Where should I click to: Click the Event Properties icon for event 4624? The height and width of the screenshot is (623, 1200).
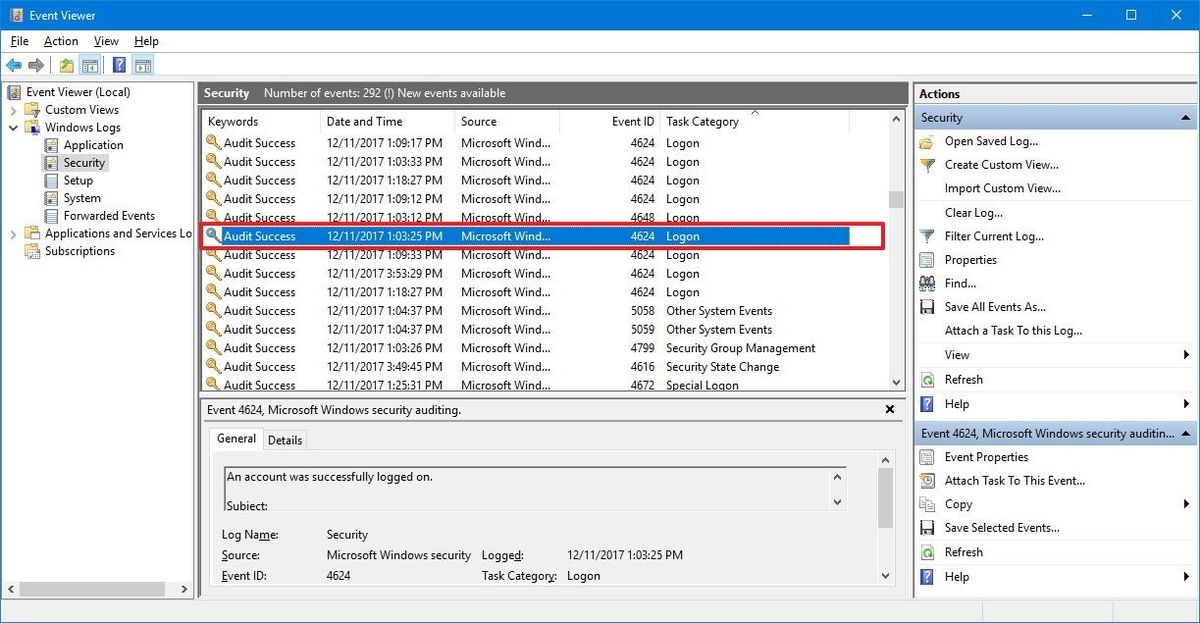pos(927,456)
